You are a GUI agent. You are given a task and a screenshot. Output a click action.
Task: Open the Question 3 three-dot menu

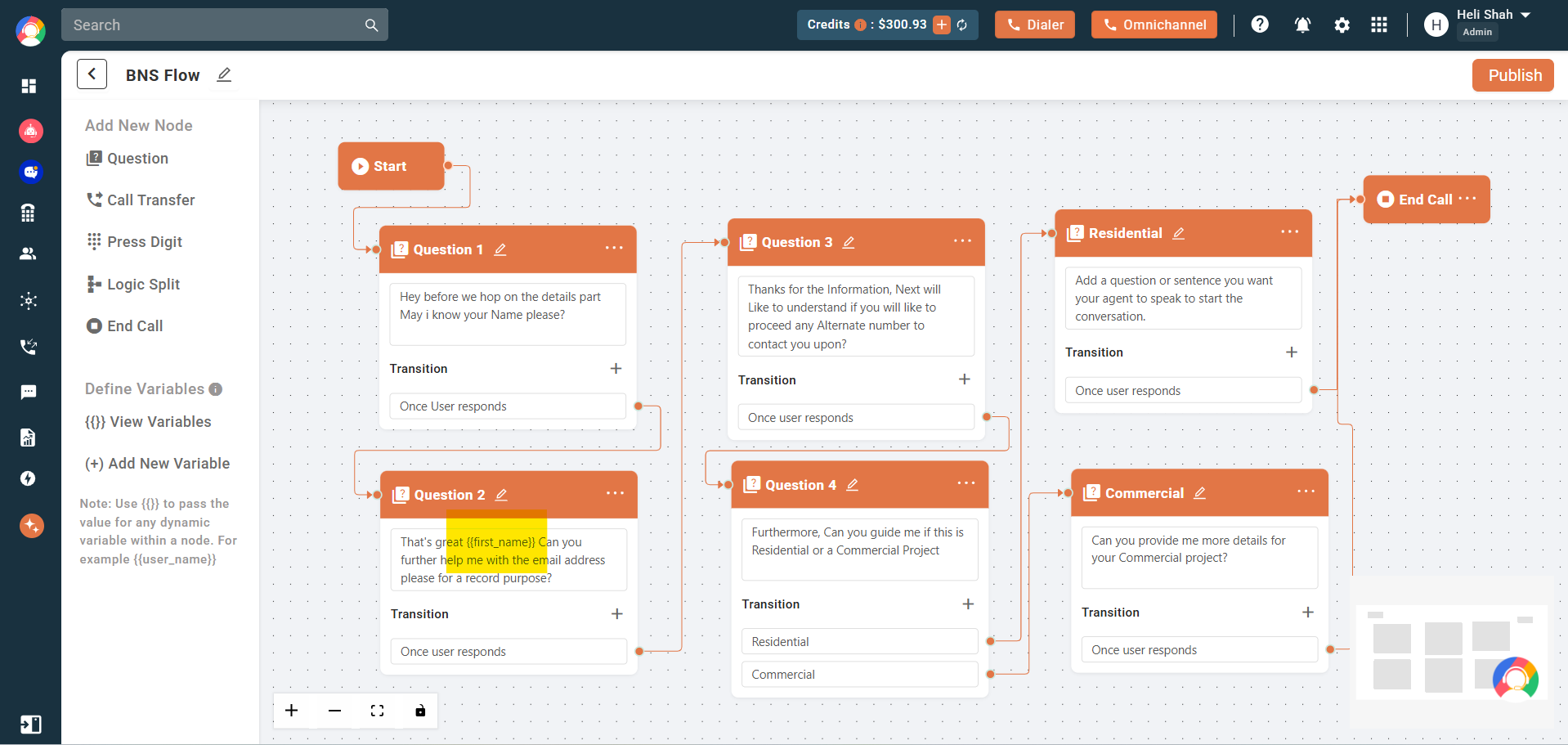(x=962, y=240)
